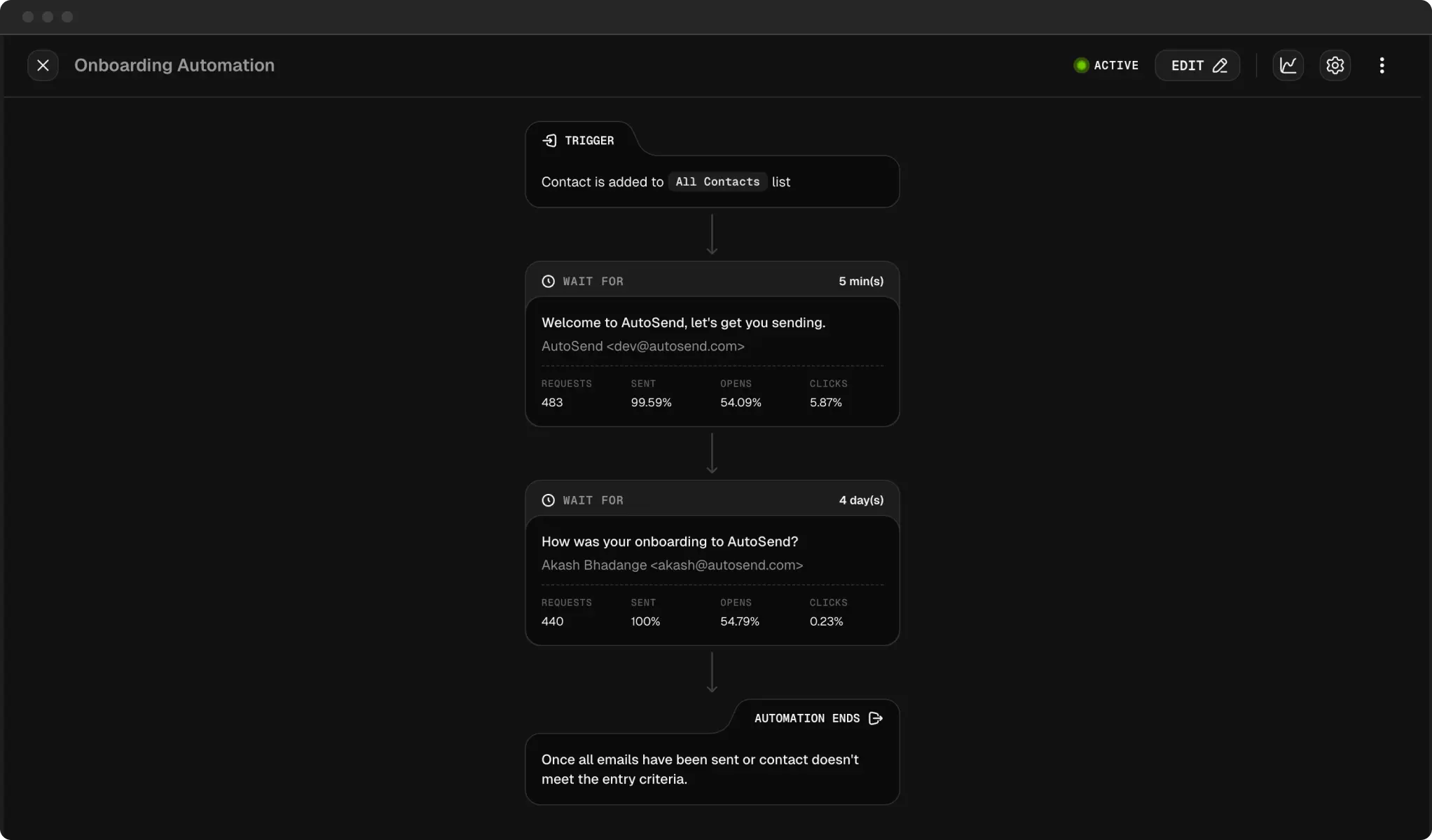Click the 483 requests stat

[552, 403]
